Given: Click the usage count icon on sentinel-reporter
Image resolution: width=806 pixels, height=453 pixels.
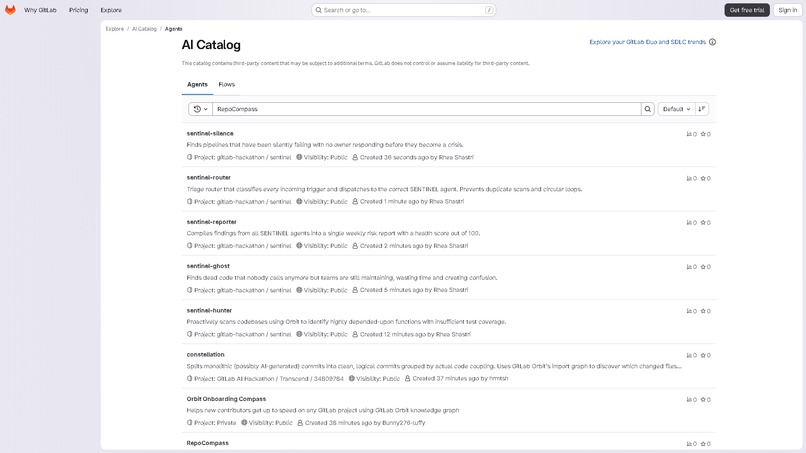Looking at the screenshot, I should tap(689, 223).
